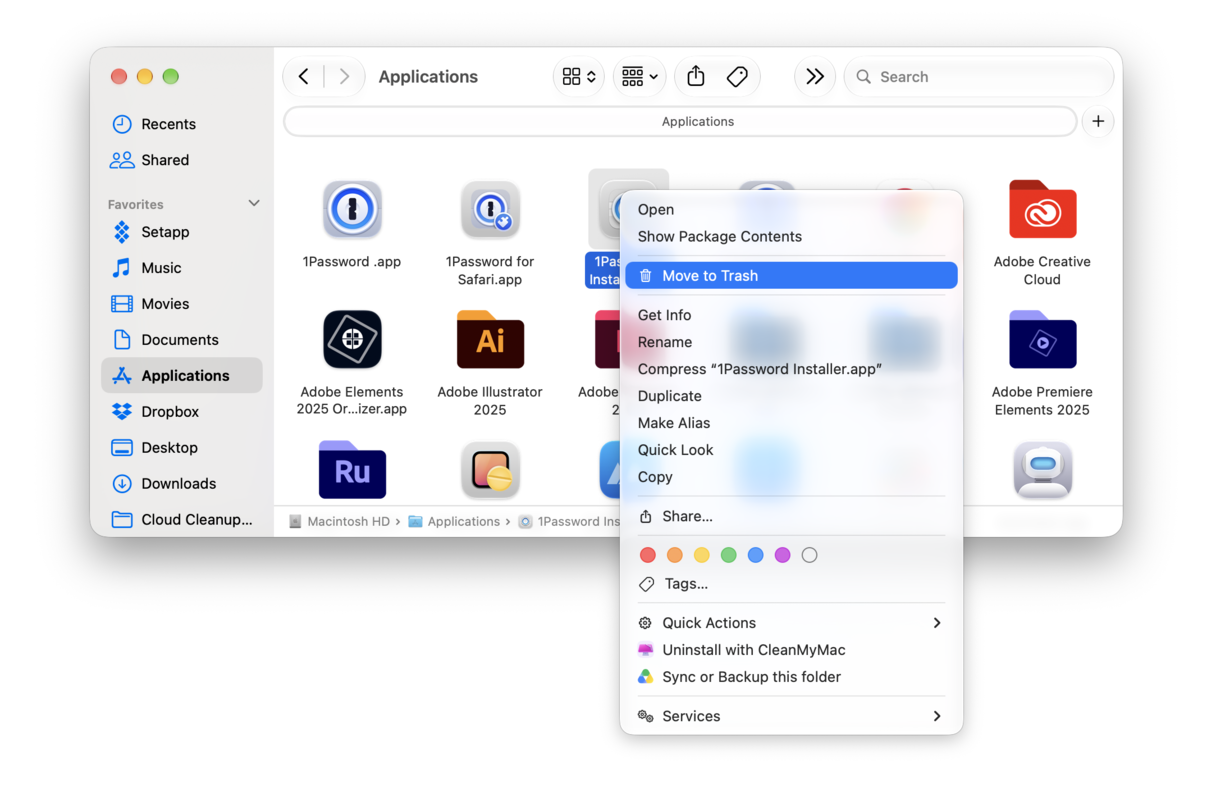Image resolution: width=1216 pixels, height=801 pixels.
Task: Choose Compress "1Password Installer.app"
Action: click(x=791, y=369)
